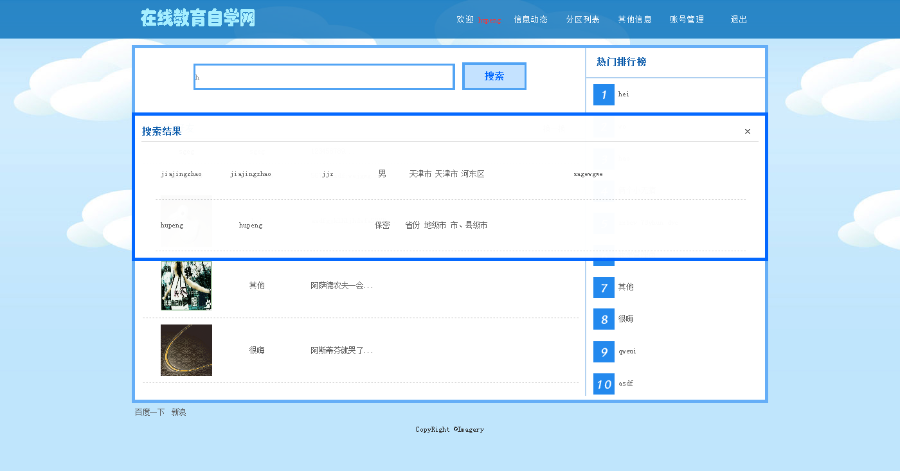Click 保密 in the hupeng row
The height and width of the screenshot is (471, 900).
(x=382, y=225)
